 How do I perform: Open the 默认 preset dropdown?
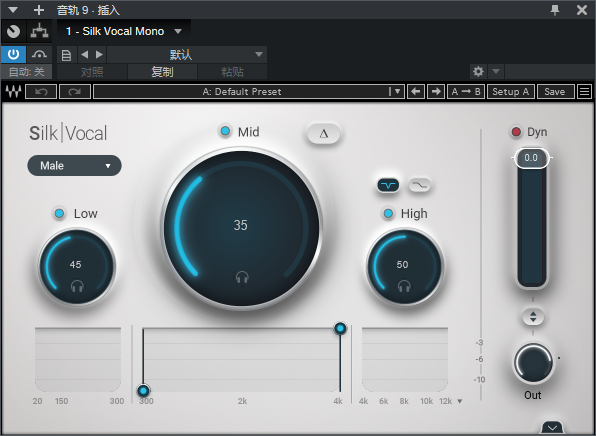pyautogui.click(x=187, y=55)
